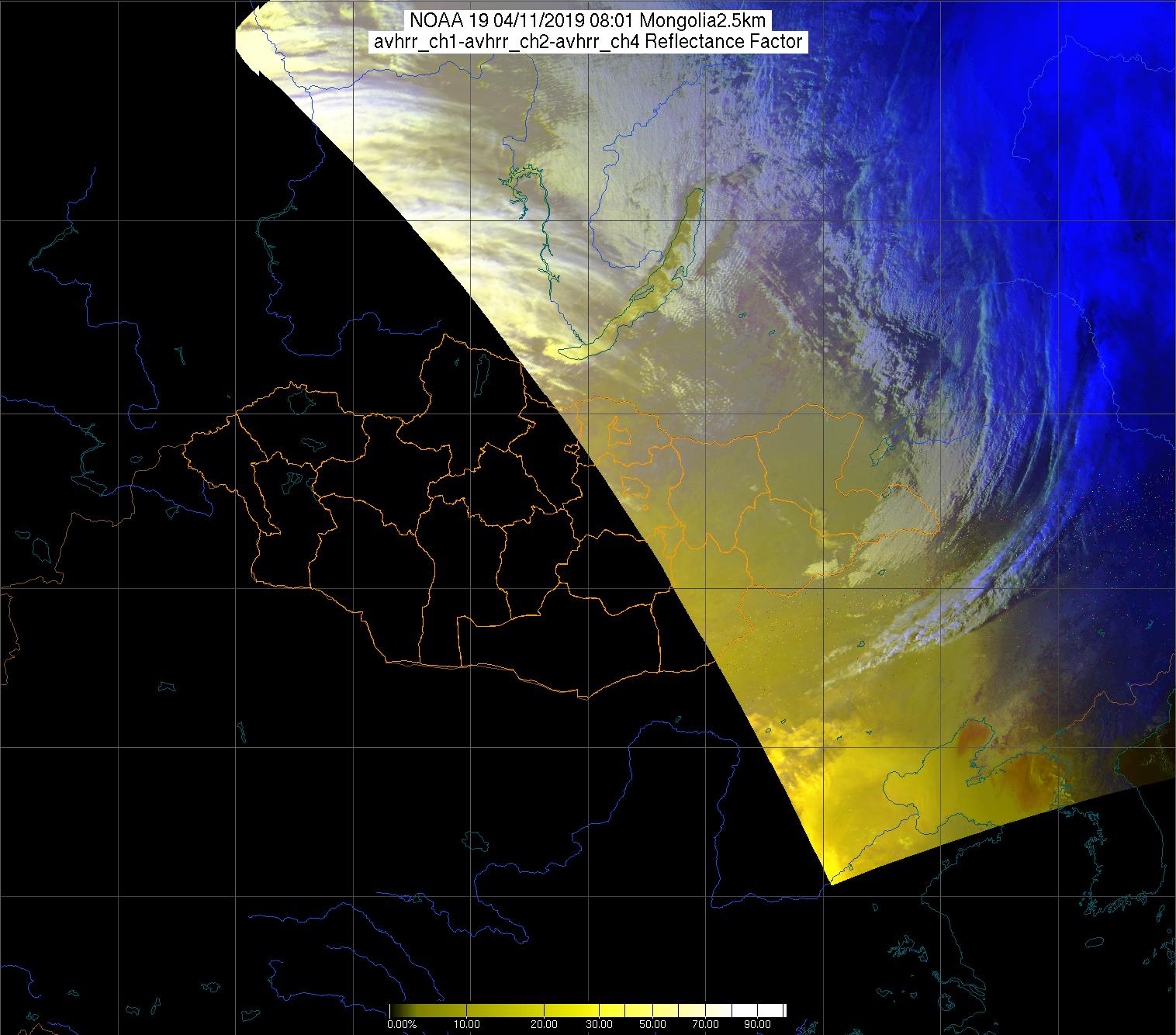Click the 0.00% label on the color scale

402,1024
